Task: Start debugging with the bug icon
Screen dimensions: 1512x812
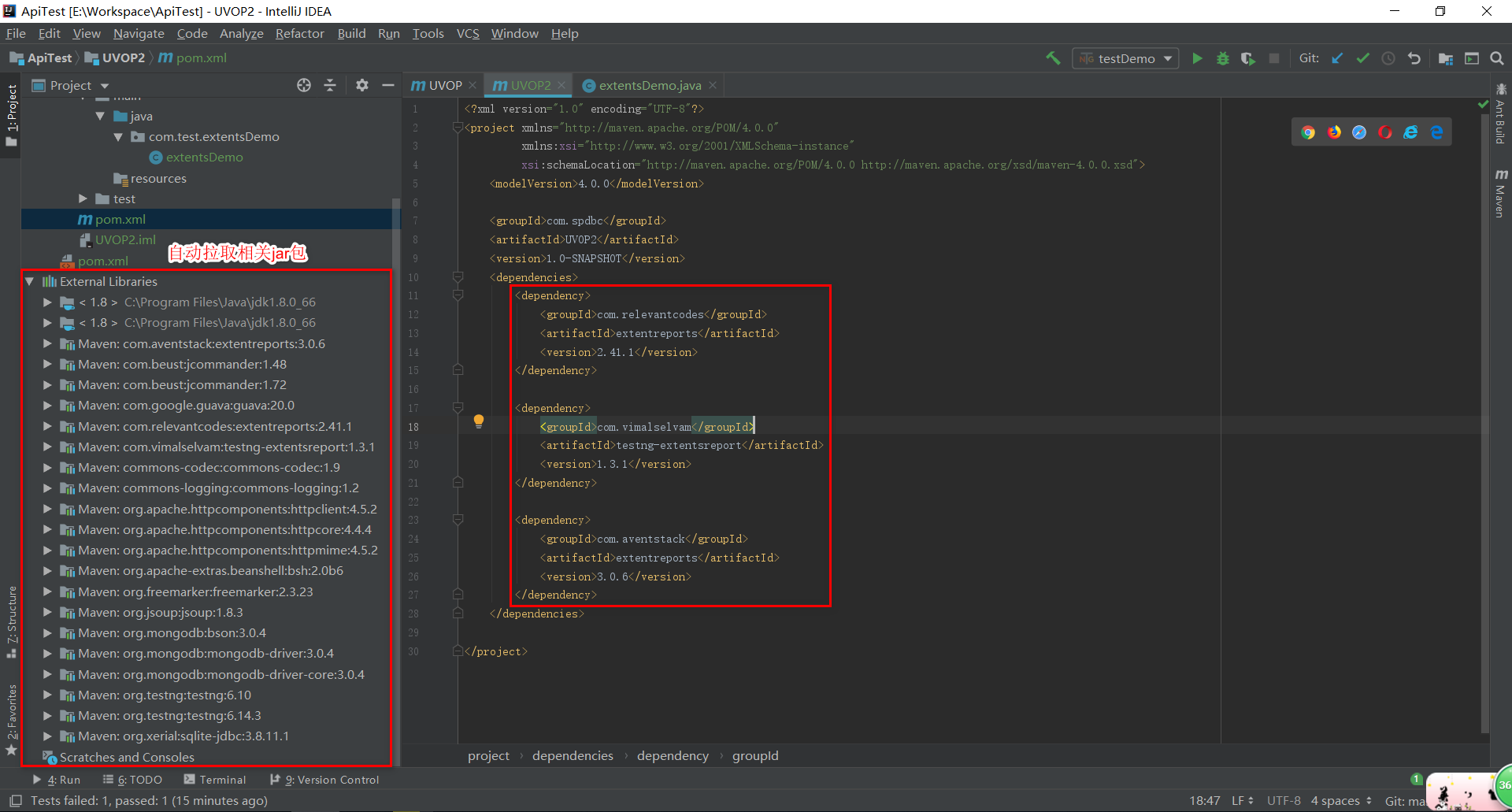Action: (x=1222, y=57)
